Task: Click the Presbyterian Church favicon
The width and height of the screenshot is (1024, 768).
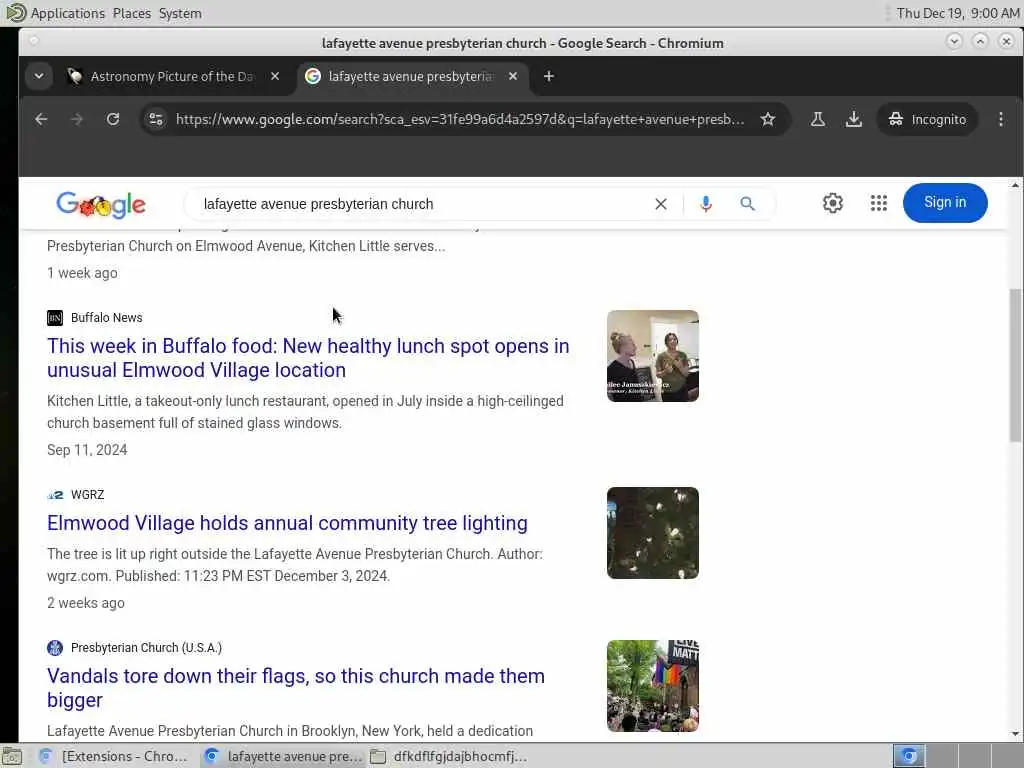Action: coord(55,648)
